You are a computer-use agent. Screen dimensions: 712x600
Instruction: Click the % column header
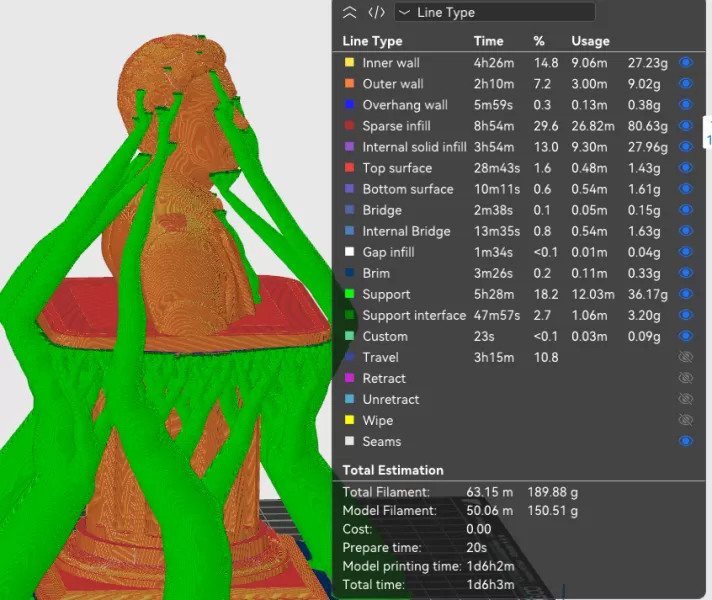(539, 41)
